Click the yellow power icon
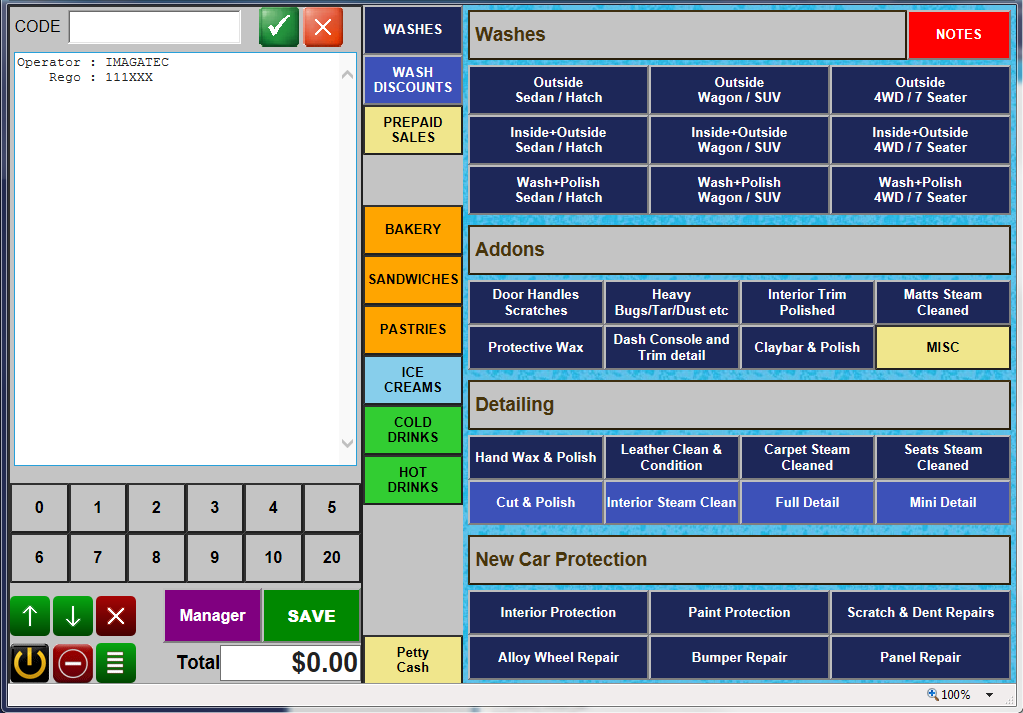 29,663
